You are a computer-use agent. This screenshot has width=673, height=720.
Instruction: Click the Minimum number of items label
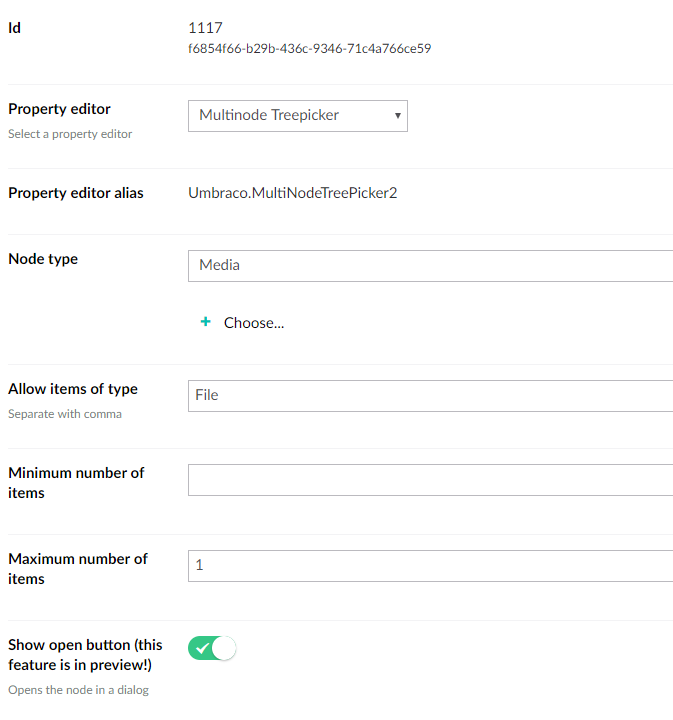(76, 482)
